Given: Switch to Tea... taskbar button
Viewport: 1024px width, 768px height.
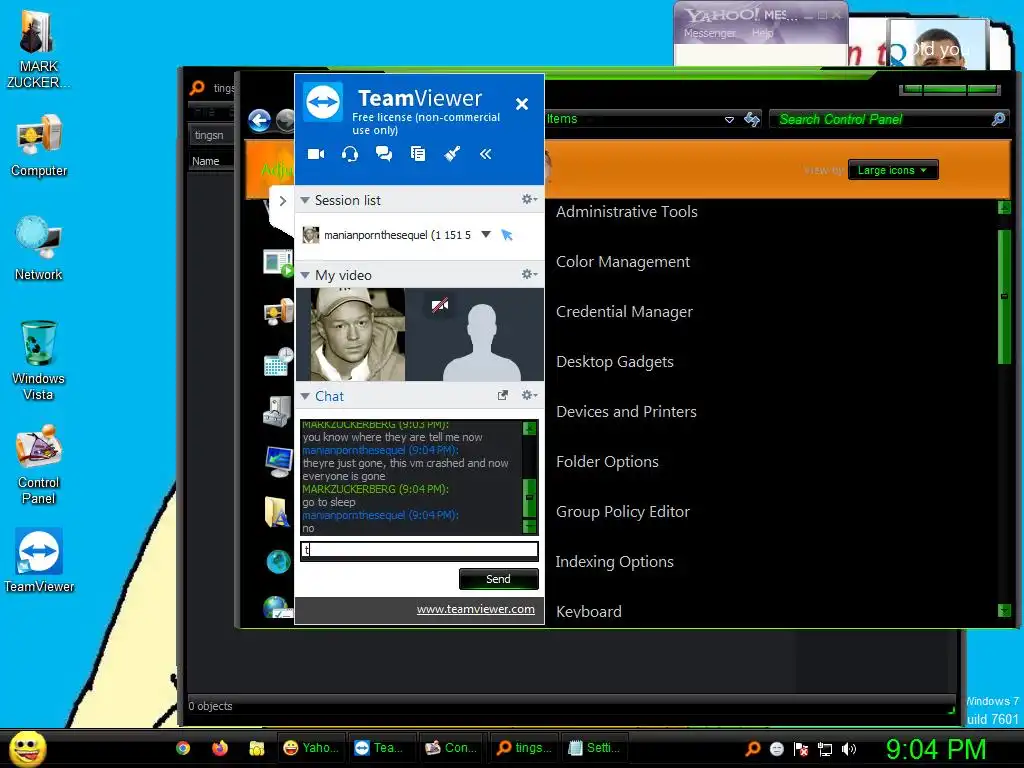Looking at the screenshot, I should point(382,748).
